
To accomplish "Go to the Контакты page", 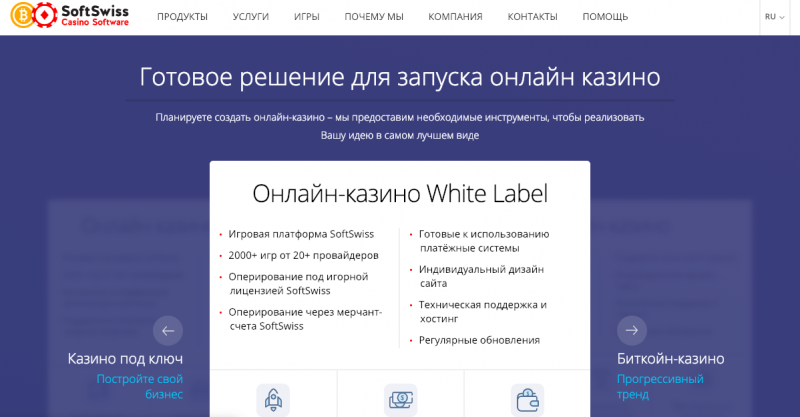I will point(532,17).
